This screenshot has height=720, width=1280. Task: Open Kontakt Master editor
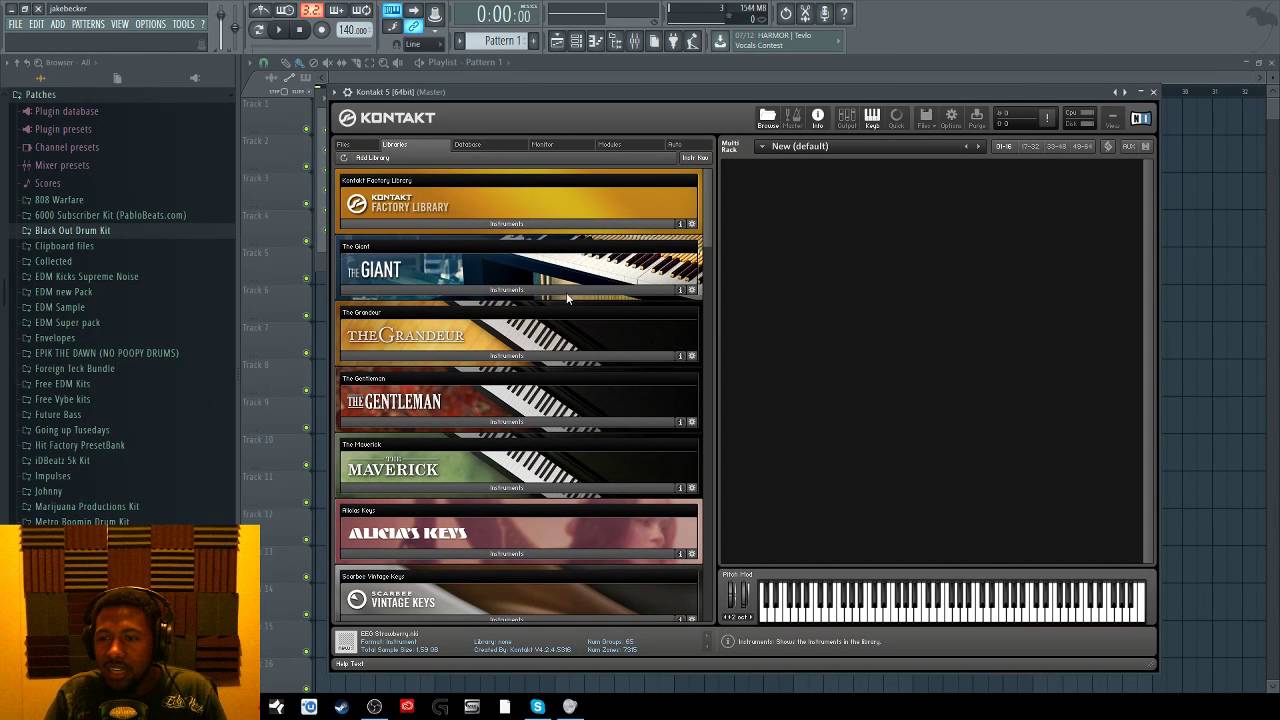(x=792, y=119)
